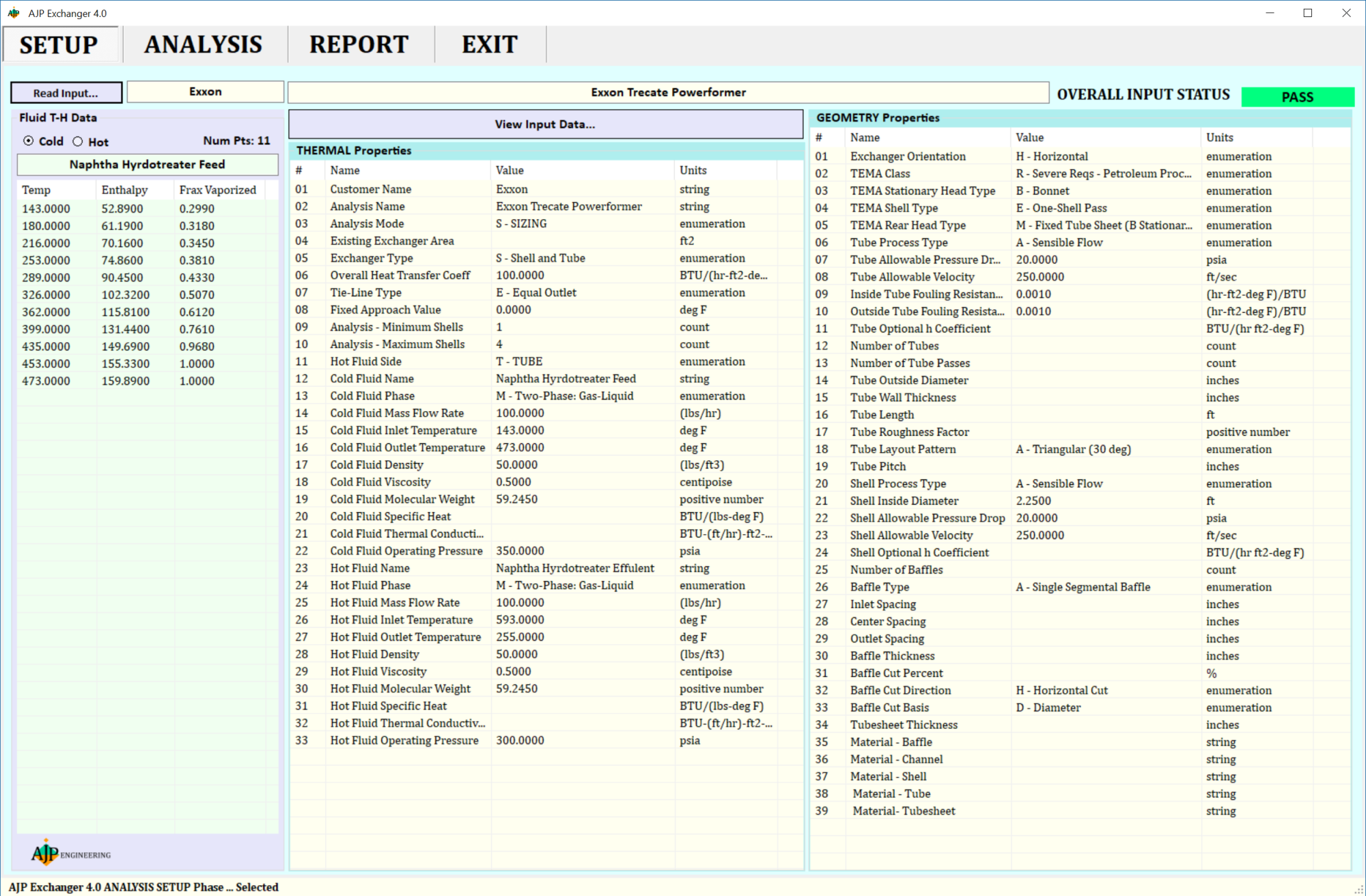Viewport: 1366px width, 896px height.
Task: Select the Inside Tube Fouling Resistance row
Action: point(1081,294)
